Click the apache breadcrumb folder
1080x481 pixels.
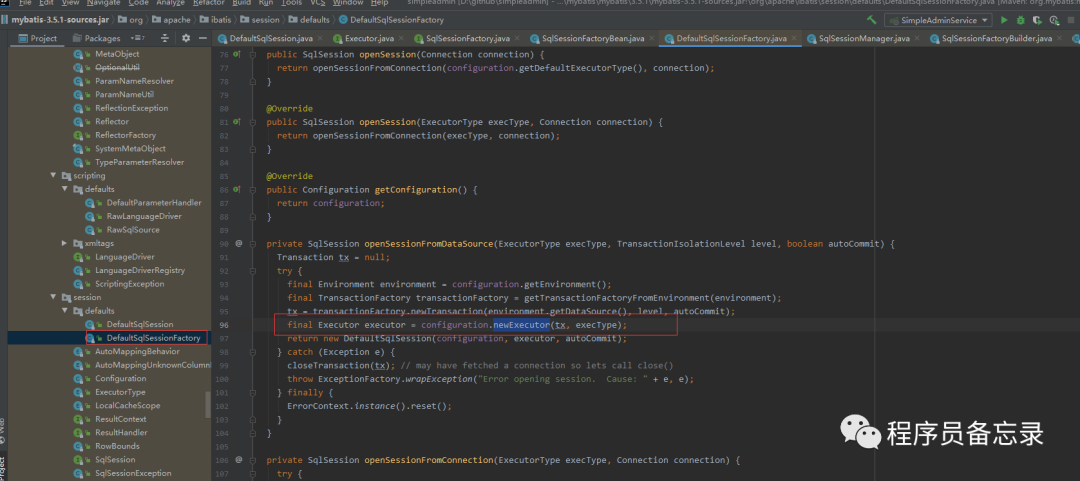[x=171, y=20]
